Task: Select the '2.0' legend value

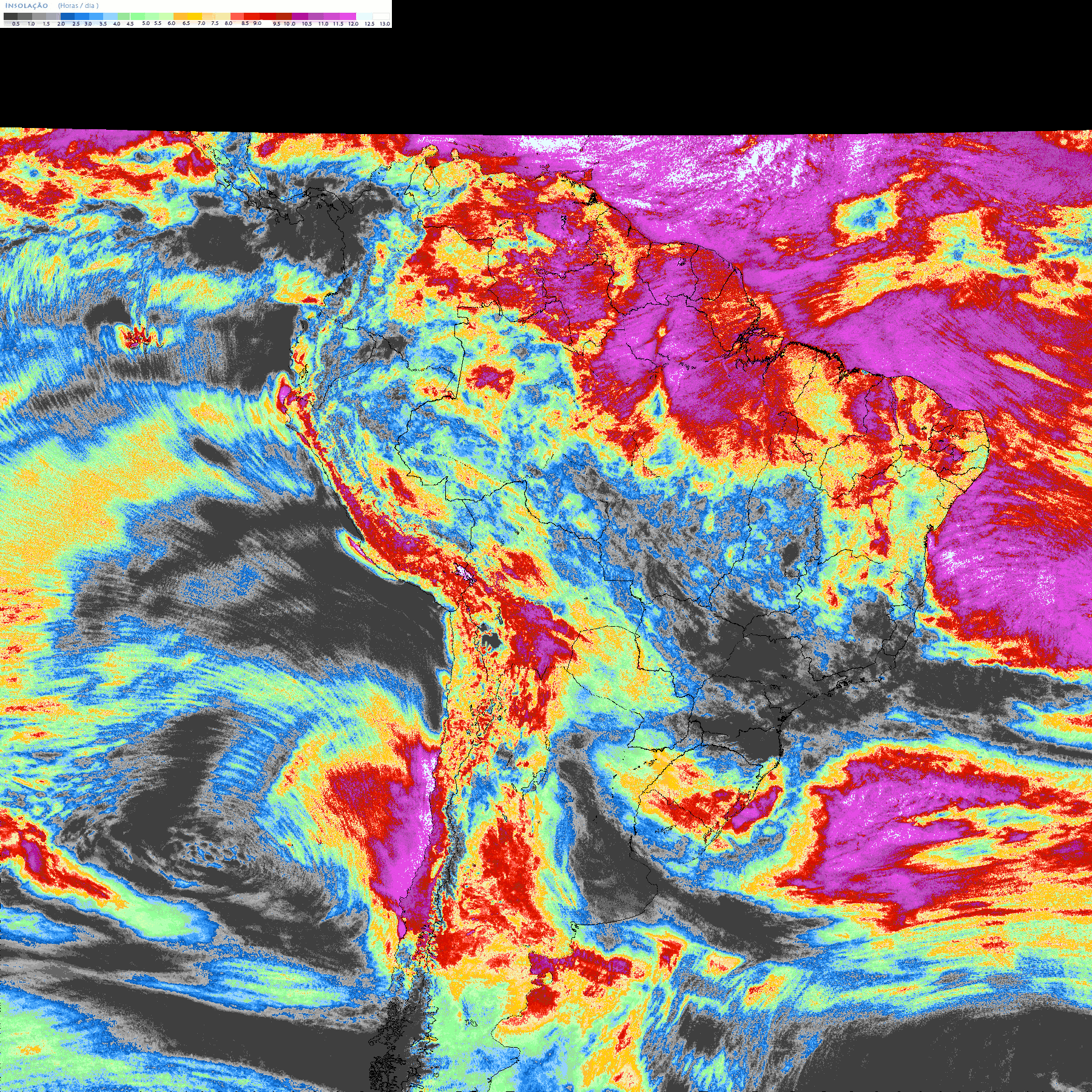Action: click(x=61, y=24)
